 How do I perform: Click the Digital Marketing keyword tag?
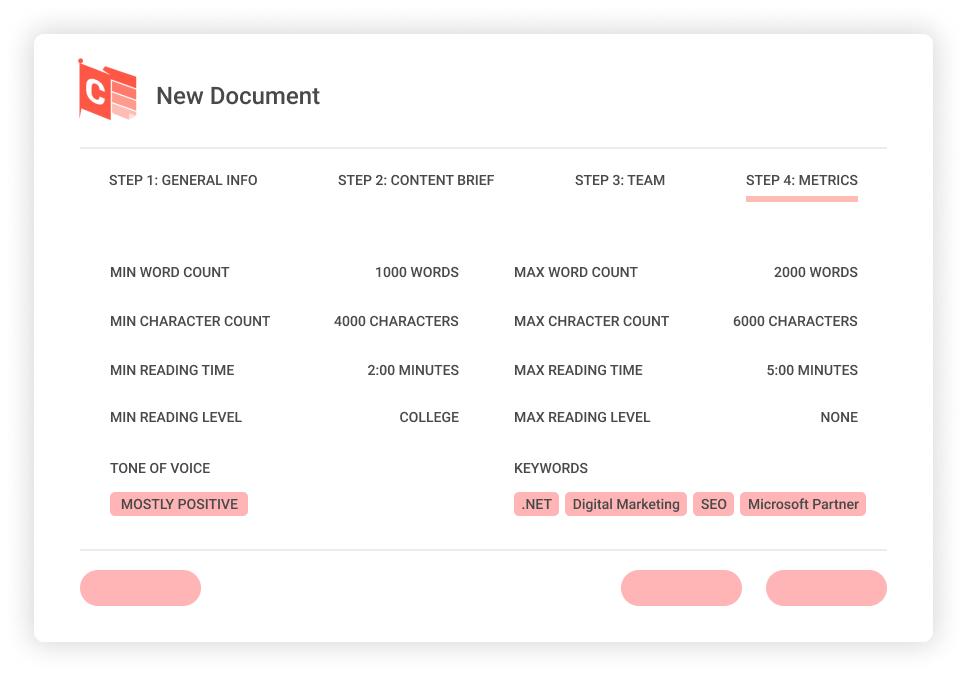click(626, 504)
